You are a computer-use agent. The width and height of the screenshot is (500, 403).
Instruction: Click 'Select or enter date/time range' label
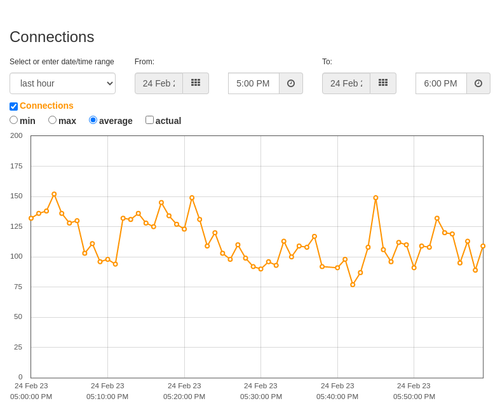tap(62, 62)
